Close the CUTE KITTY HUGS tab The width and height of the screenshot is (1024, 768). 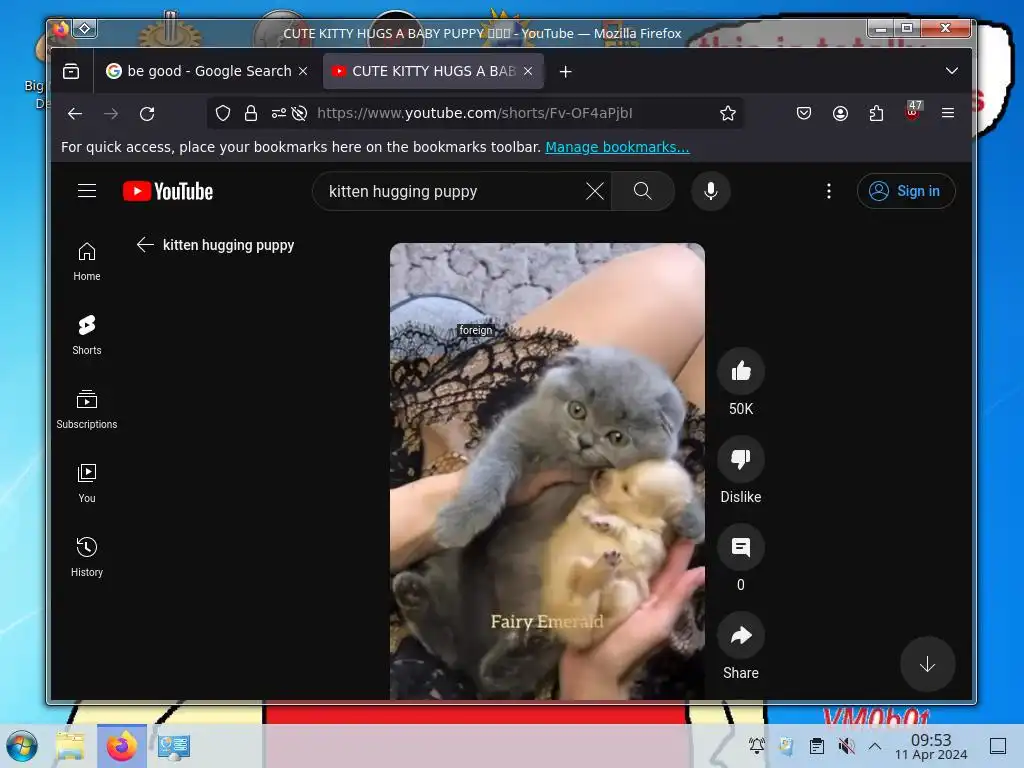click(x=528, y=71)
